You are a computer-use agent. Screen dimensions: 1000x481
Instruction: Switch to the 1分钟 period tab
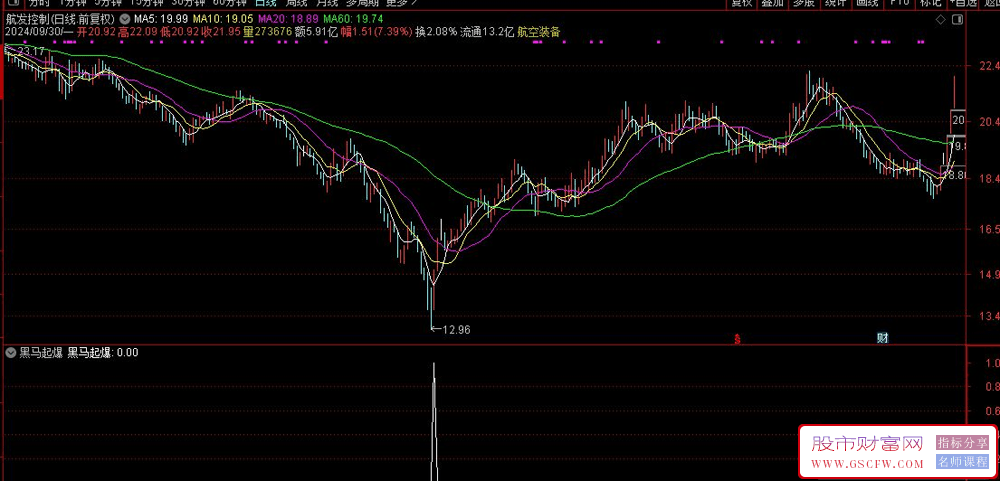pos(71,3)
